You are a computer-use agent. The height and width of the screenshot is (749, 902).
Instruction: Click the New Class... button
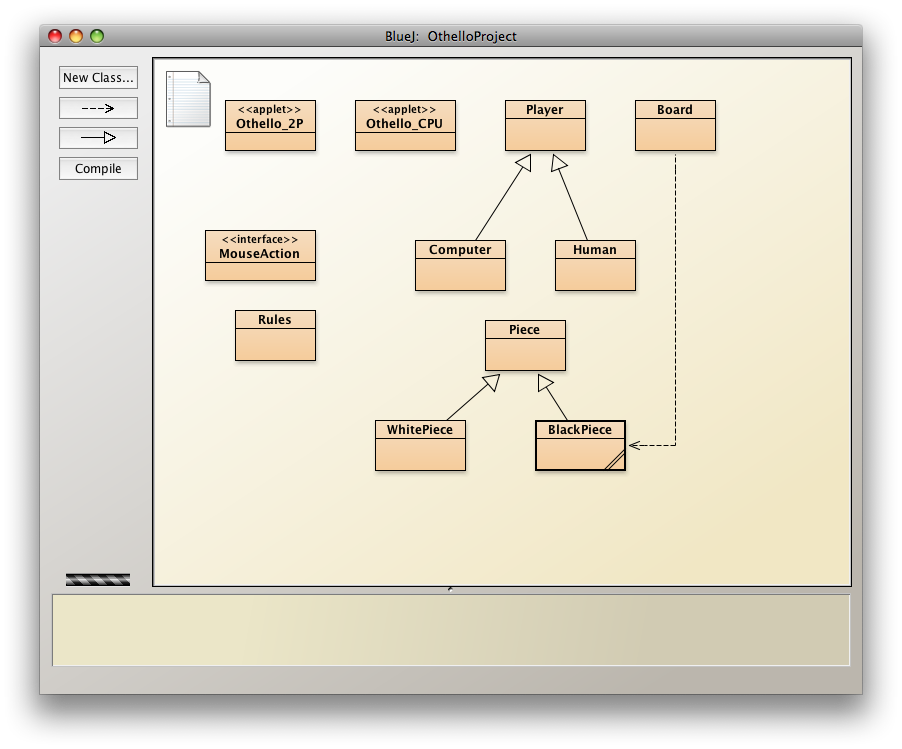tap(98, 78)
